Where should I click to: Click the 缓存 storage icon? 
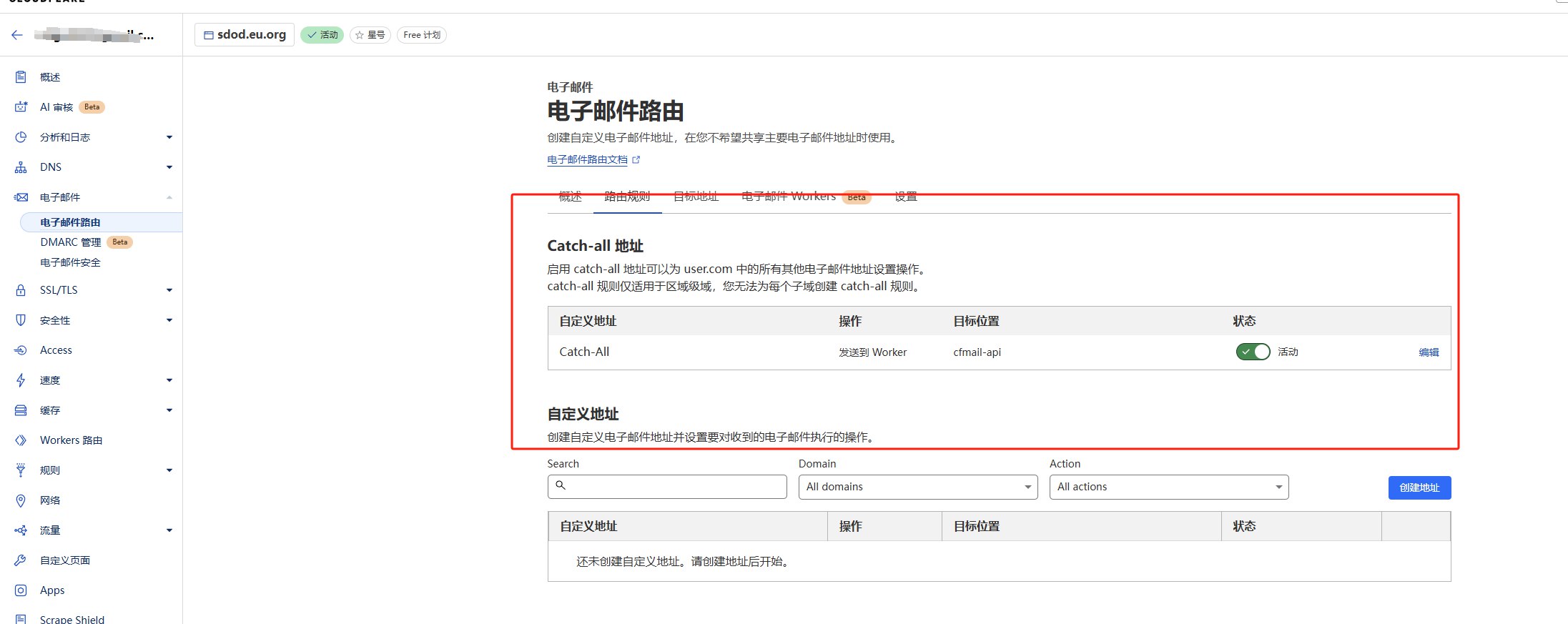[x=21, y=410]
